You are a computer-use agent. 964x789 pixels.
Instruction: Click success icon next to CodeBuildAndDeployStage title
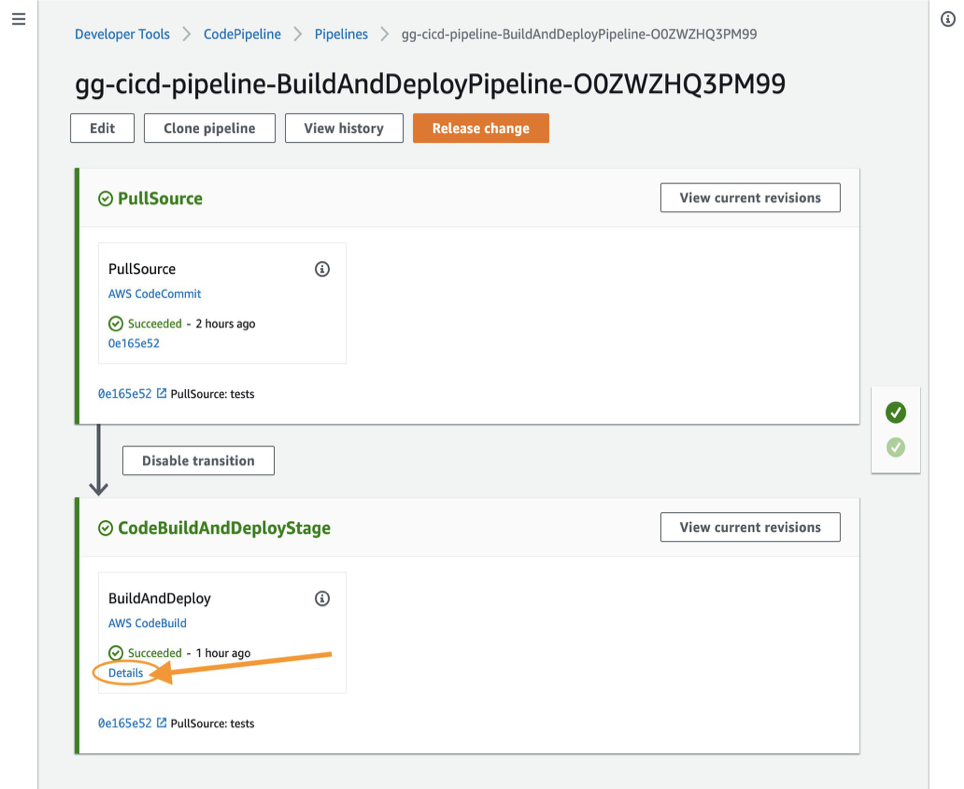tap(106, 528)
